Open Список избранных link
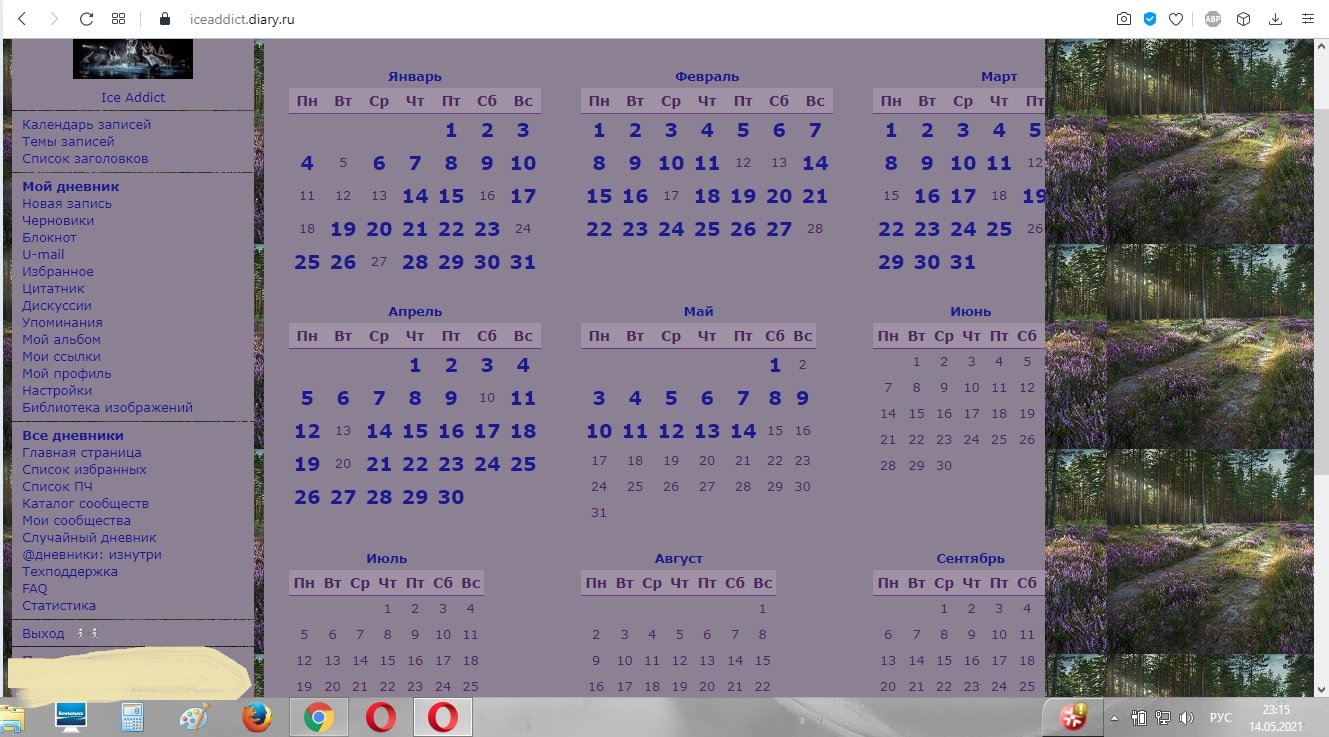The height and width of the screenshot is (737, 1329). pos(84,469)
